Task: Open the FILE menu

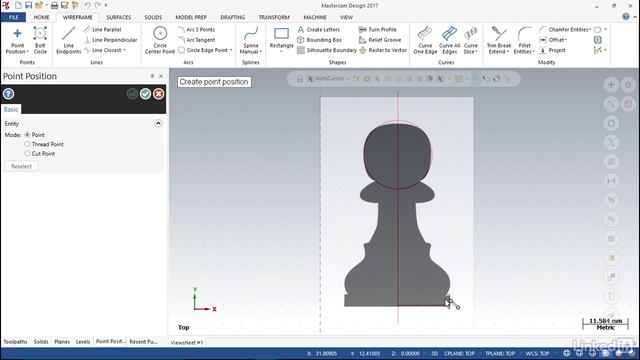Action: point(13,17)
